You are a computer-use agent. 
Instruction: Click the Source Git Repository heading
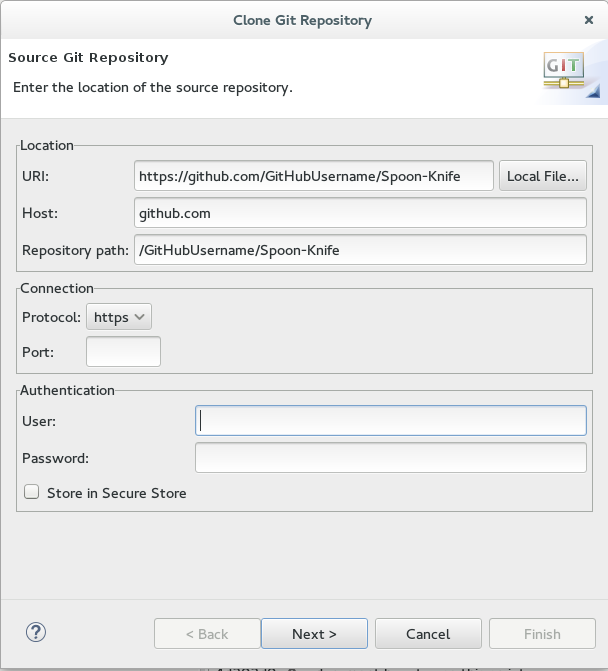89,58
